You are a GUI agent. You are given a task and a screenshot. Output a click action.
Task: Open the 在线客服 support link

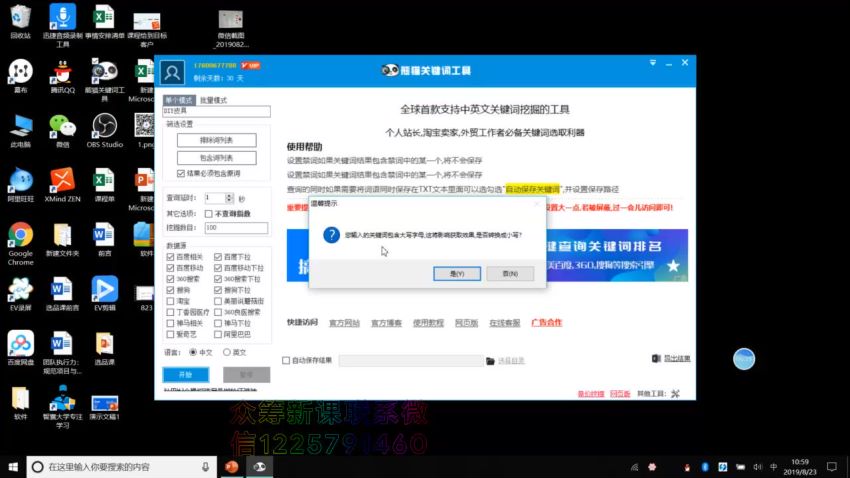(x=505, y=323)
